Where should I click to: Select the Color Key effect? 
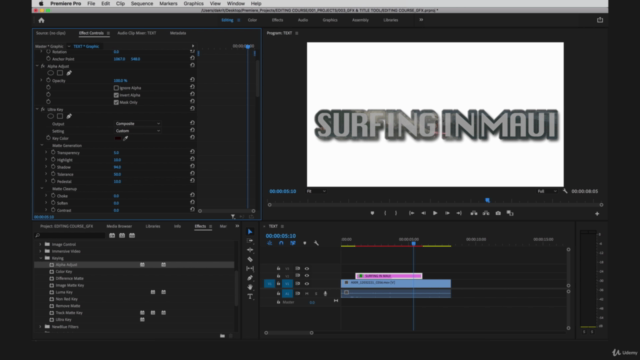64,271
